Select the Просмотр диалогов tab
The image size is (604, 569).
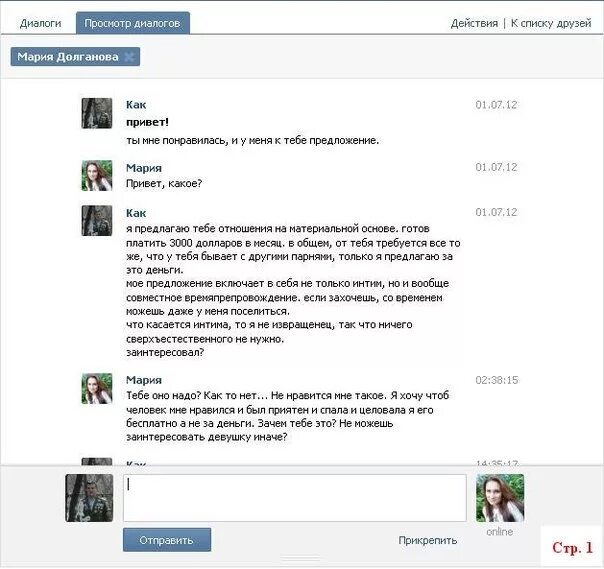click(133, 23)
